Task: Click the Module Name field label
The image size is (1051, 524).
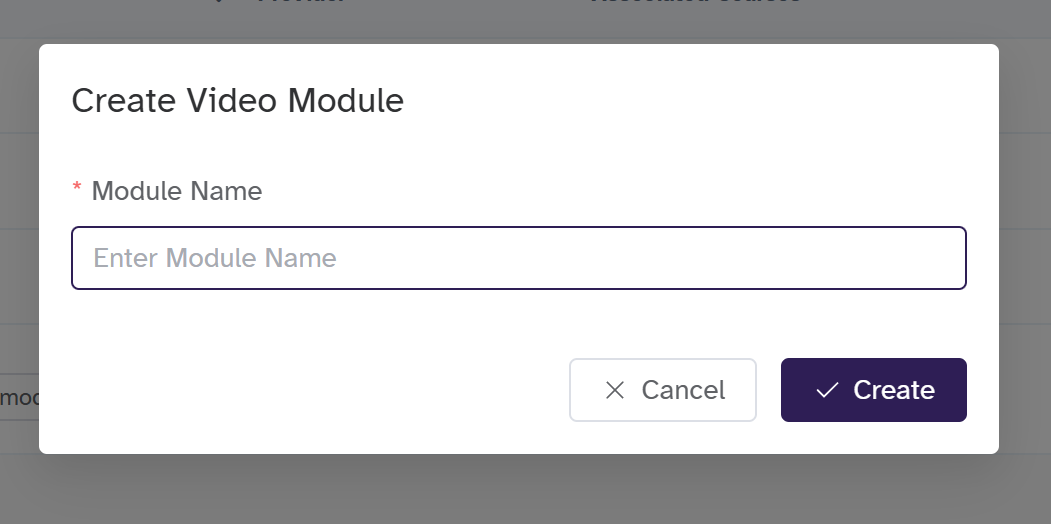Action: (x=176, y=191)
